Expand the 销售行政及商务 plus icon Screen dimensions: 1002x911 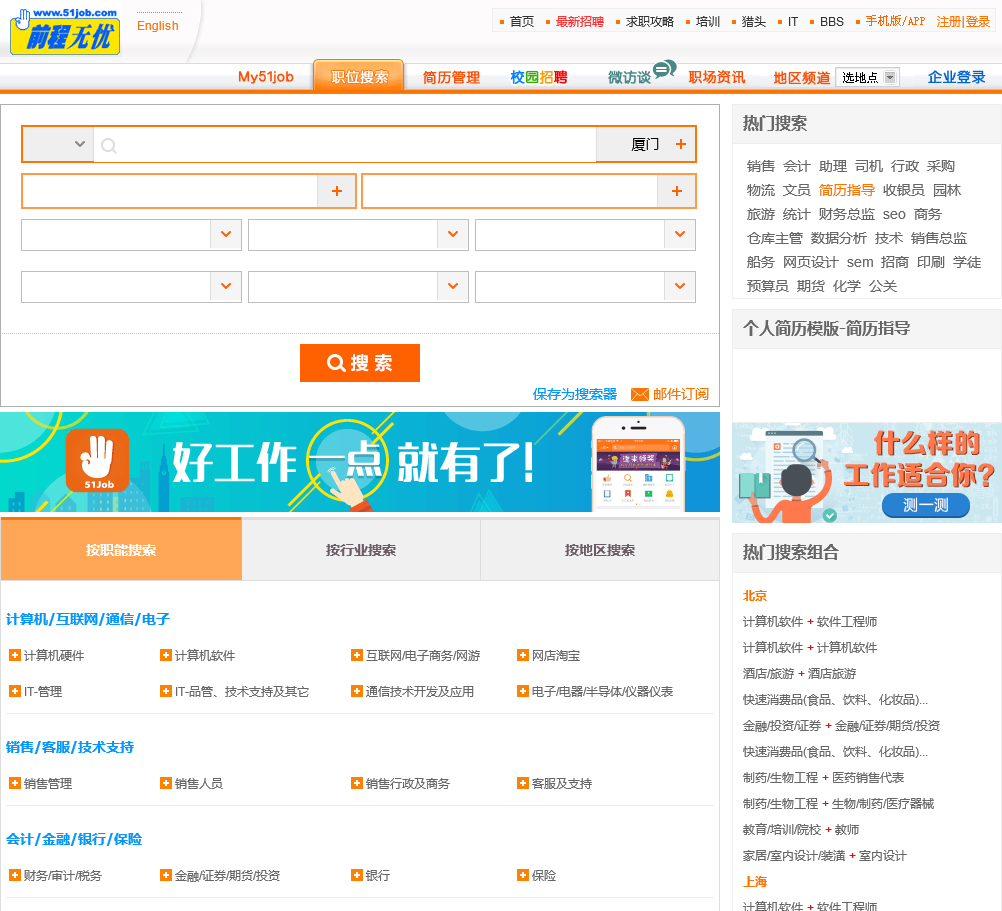[357, 783]
